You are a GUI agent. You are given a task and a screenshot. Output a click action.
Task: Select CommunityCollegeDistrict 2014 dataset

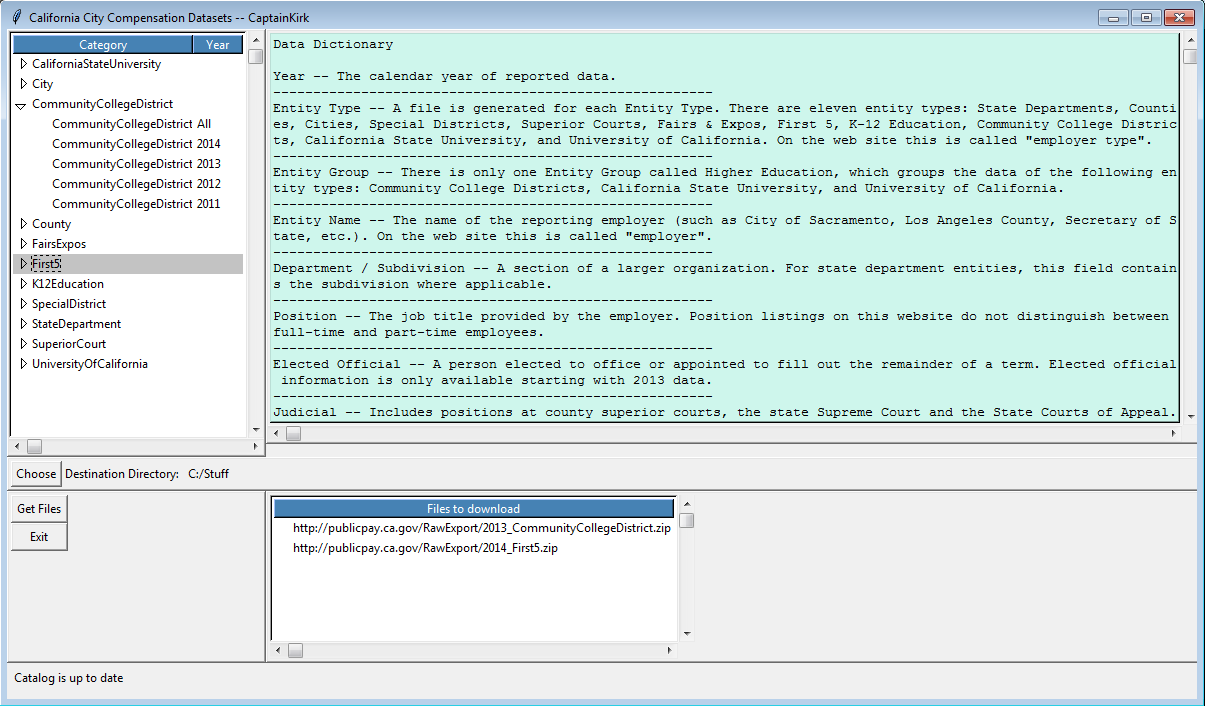(136, 144)
